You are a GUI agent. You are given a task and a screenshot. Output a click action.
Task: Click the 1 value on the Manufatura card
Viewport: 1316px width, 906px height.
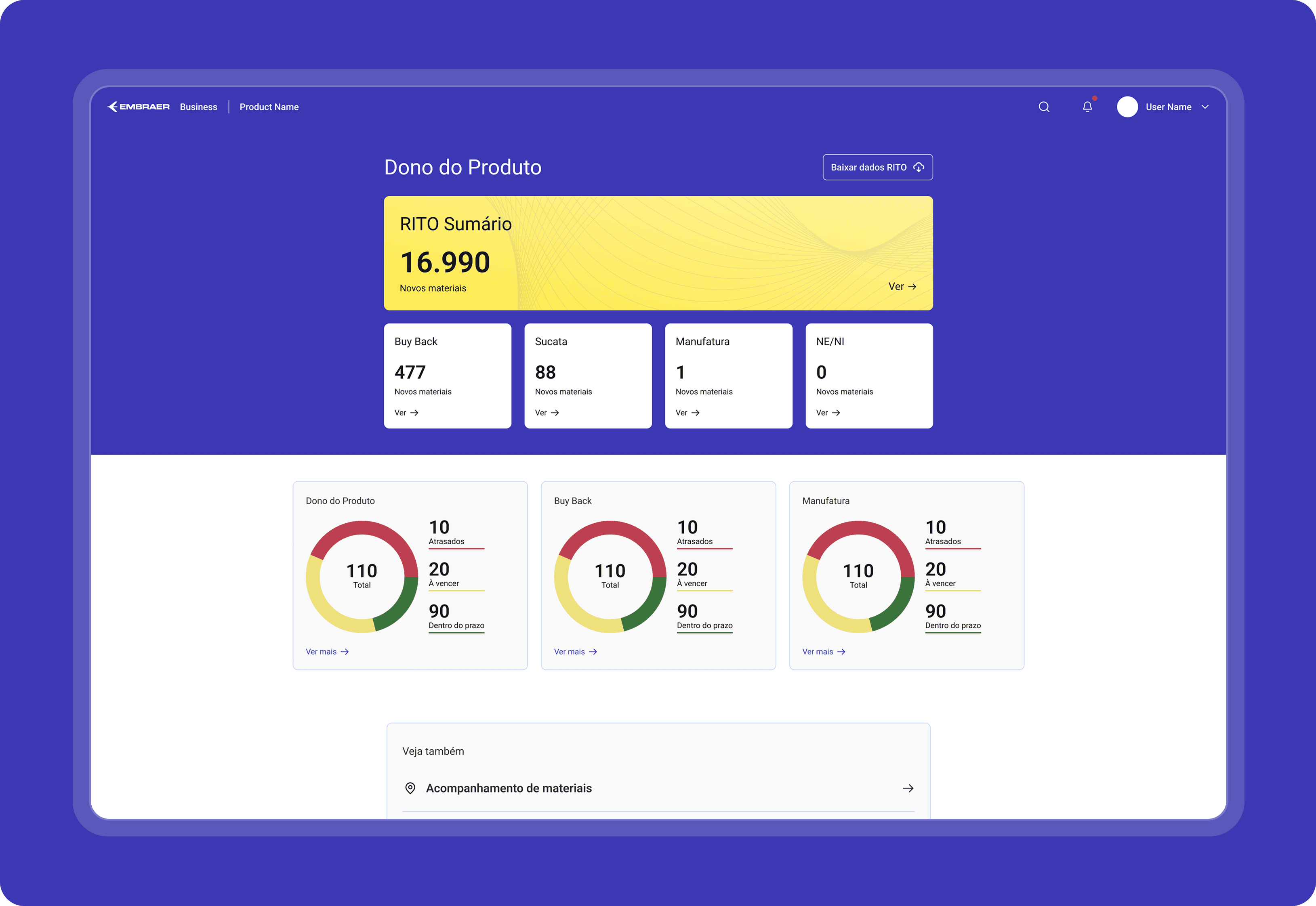point(680,372)
